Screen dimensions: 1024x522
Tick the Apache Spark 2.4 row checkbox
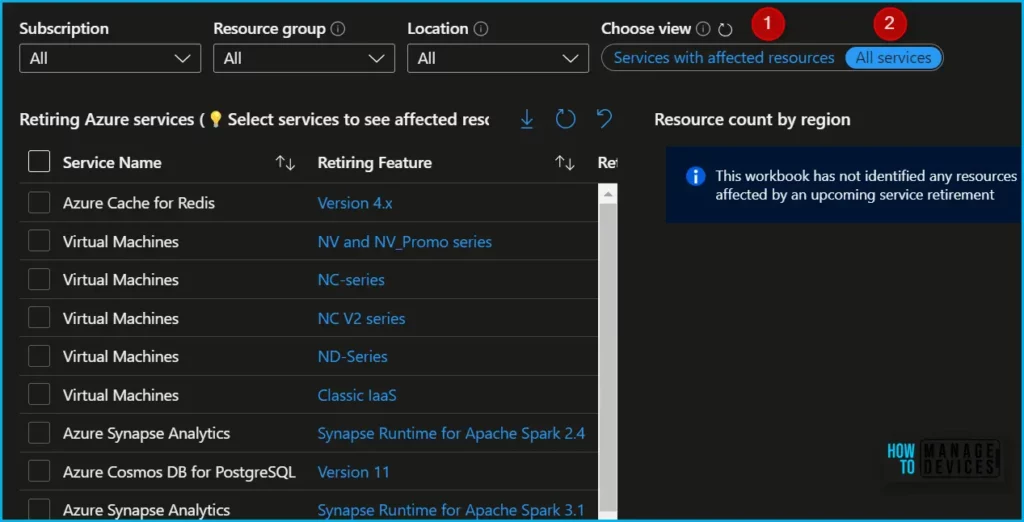click(39, 432)
